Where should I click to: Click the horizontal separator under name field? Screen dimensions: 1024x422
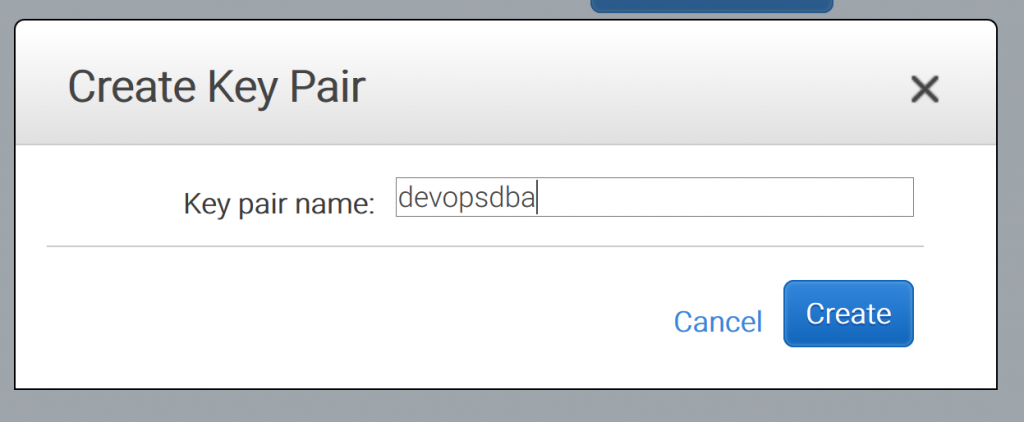point(485,246)
